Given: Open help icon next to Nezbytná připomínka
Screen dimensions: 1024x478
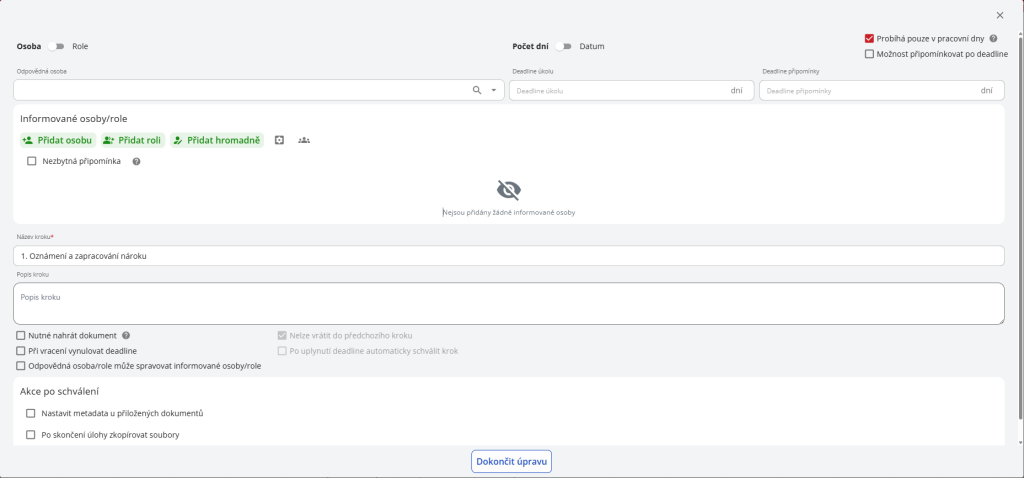Looking at the screenshot, I should (x=136, y=161).
